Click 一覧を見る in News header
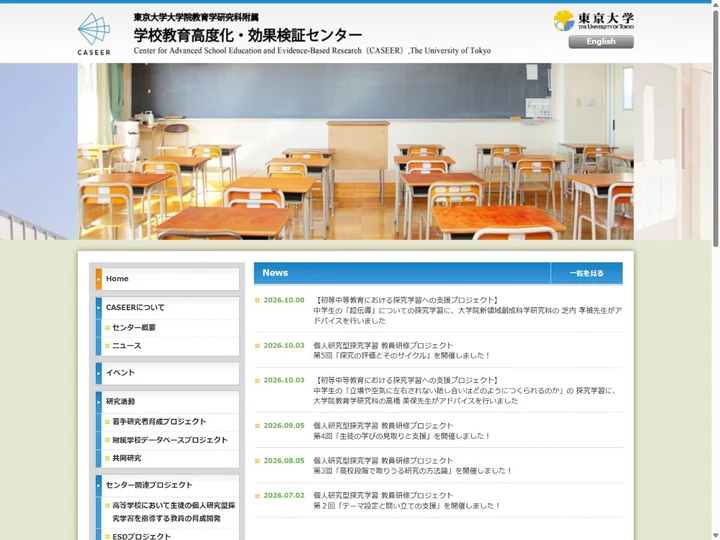The image size is (720, 540). [x=586, y=273]
